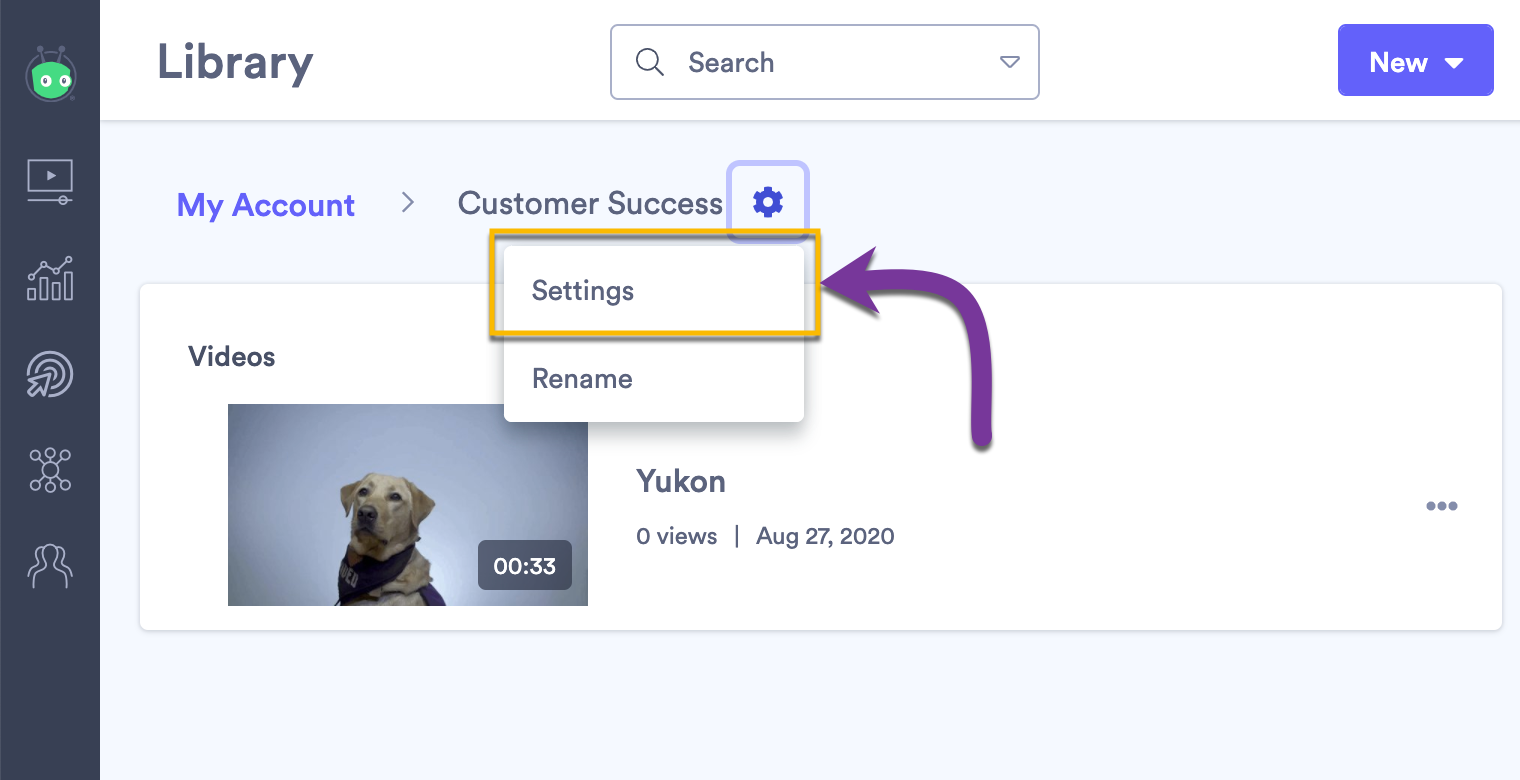Open the New dropdown button
The width and height of the screenshot is (1520, 780).
(1415, 62)
